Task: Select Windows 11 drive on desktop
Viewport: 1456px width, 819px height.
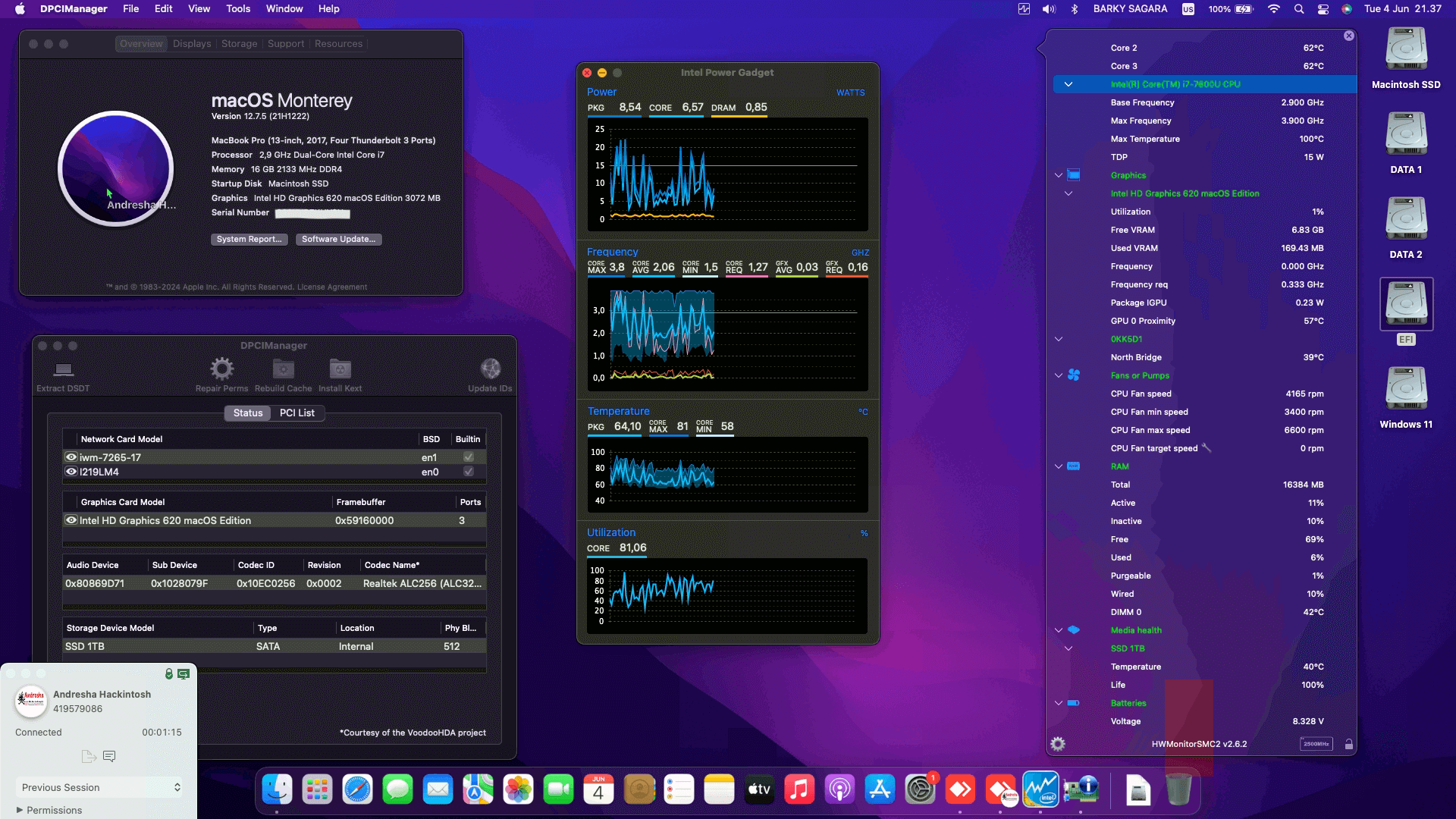Action: pyautogui.click(x=1406, y=397)
